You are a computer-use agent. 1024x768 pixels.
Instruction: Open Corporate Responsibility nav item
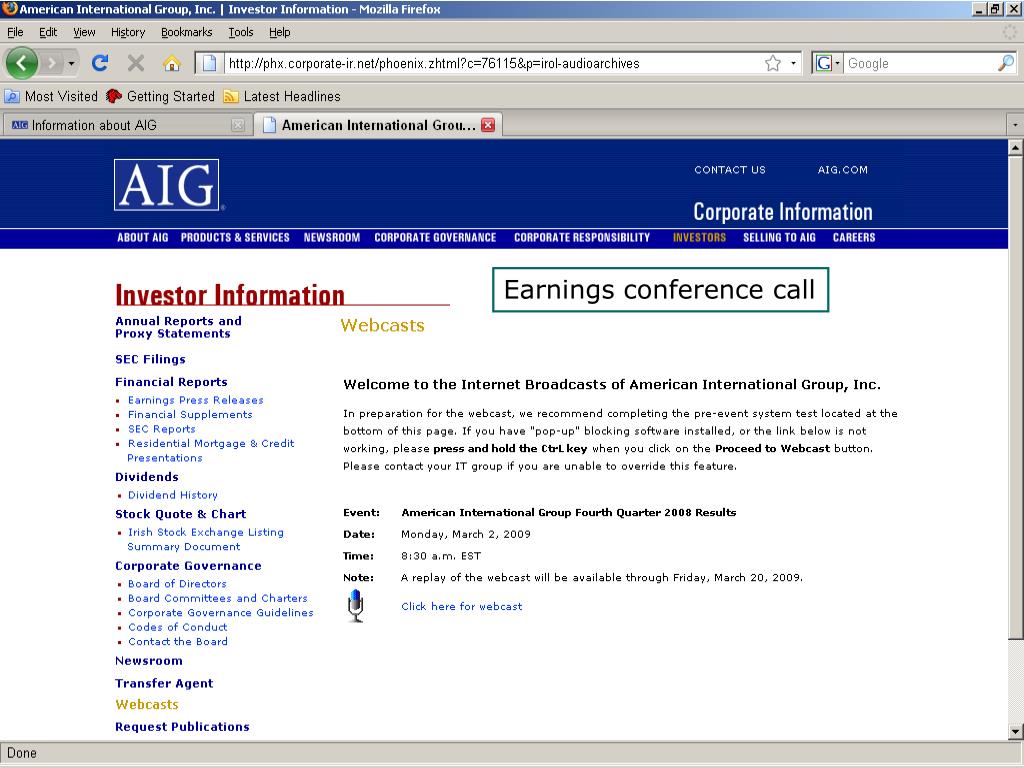(582, 238)
